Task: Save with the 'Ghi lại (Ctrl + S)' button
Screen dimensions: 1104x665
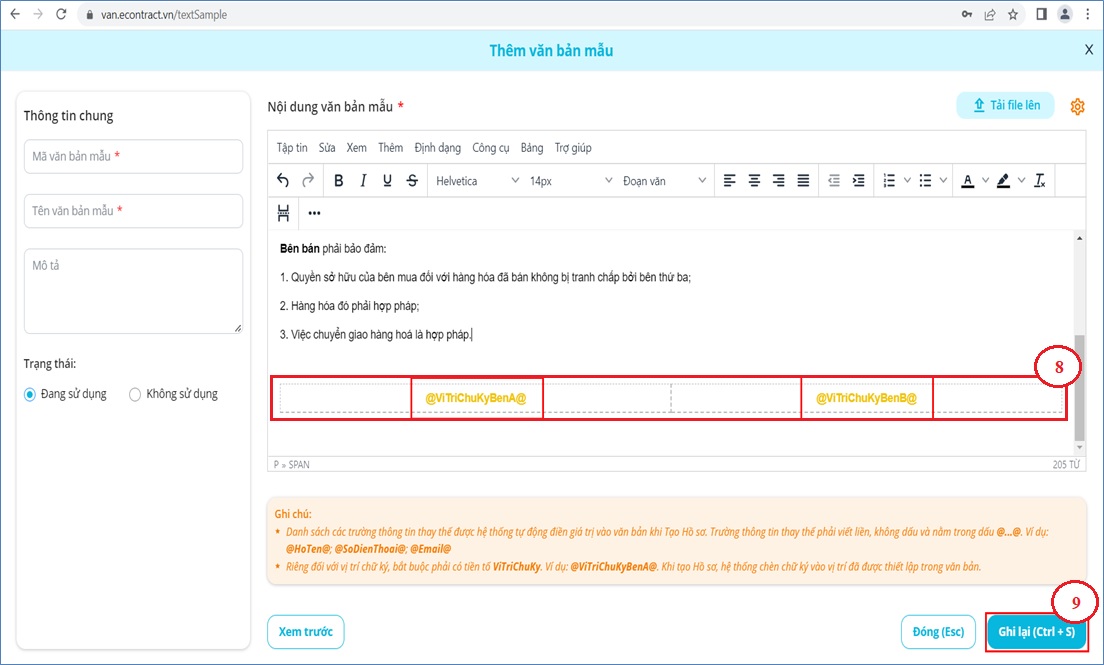Action: click(1036, 632)
